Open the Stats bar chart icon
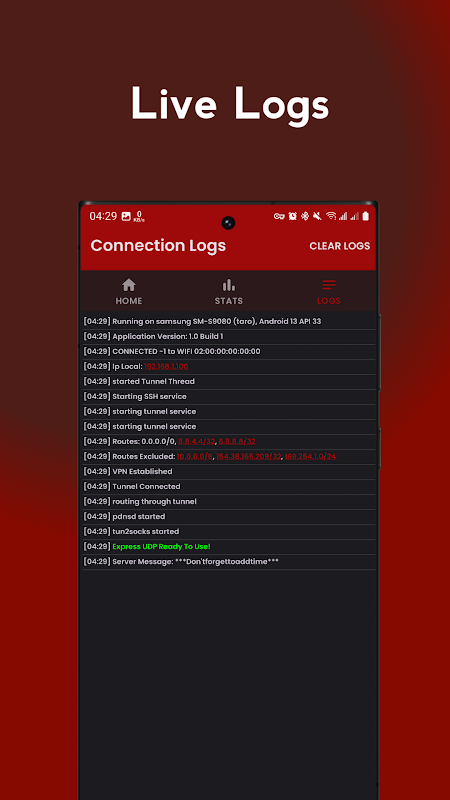The image size is (450, 800). pyautogui.click(x=229, y=285)
